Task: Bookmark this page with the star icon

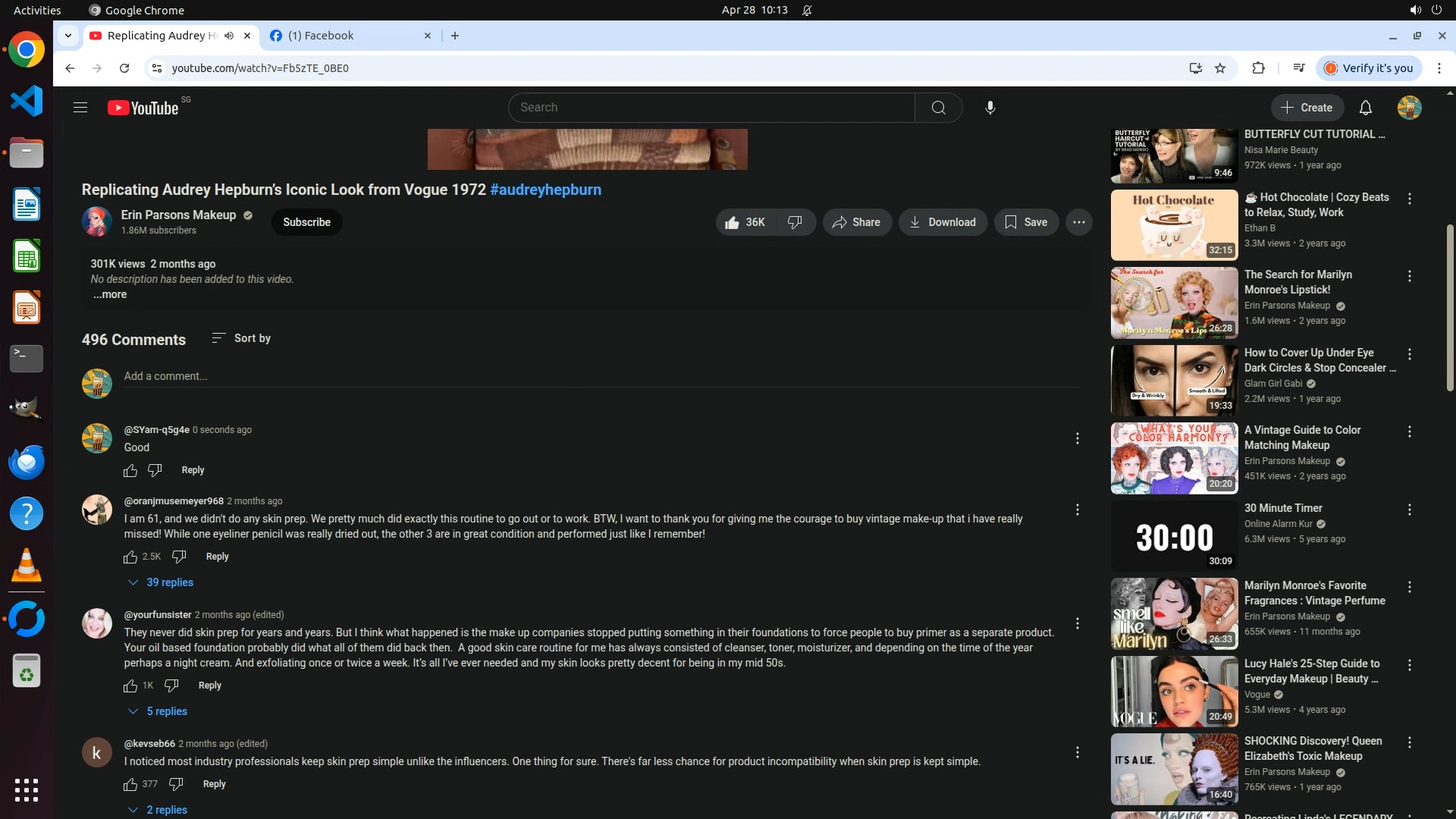Action: coord(1220,68)
